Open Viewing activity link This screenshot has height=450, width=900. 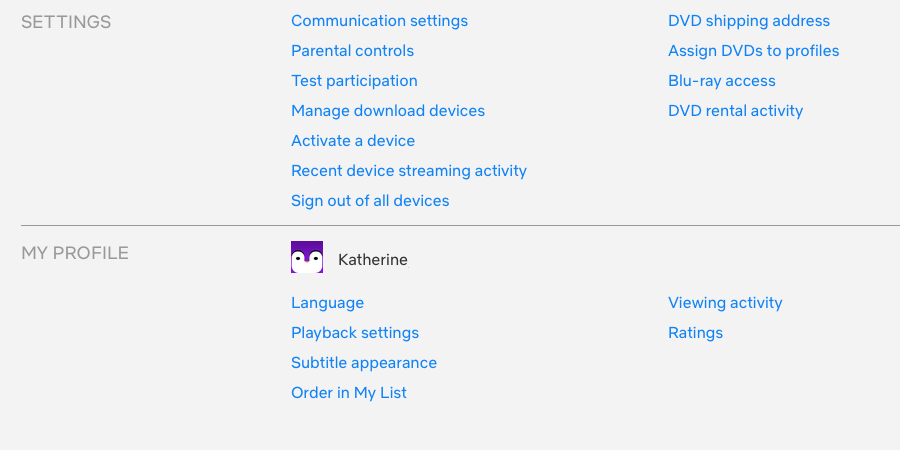(725, 303)
